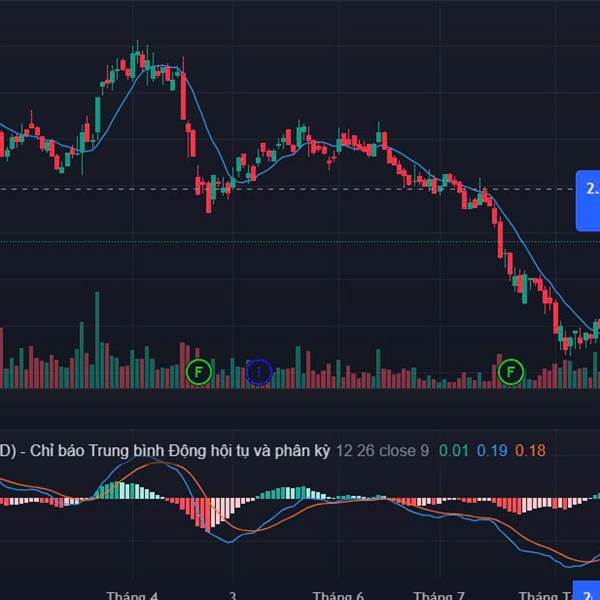The image size is (600, 600).
Task: Click the 'Tháng 4' time axis label
Action: (x=132, y=595)
